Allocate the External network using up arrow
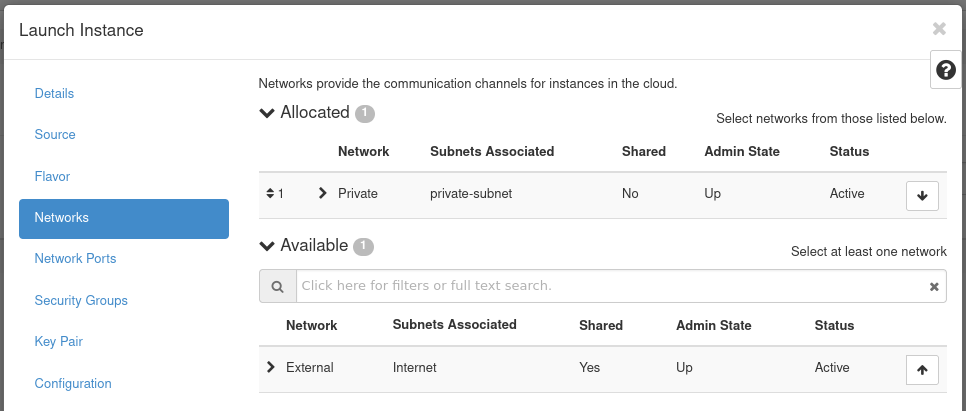 coord(922,369)
